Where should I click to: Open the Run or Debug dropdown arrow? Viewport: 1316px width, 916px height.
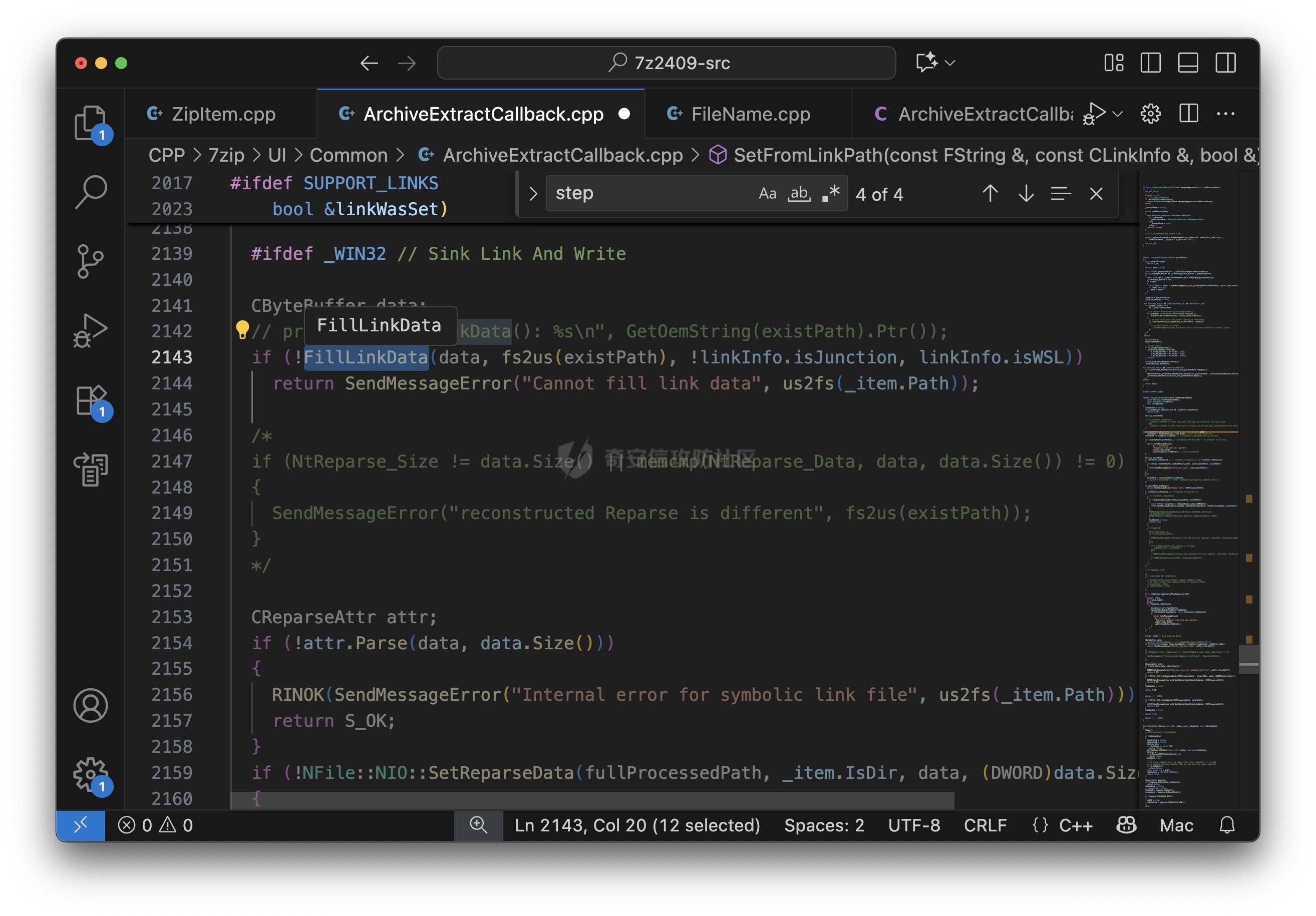[x=1117, y=114]
